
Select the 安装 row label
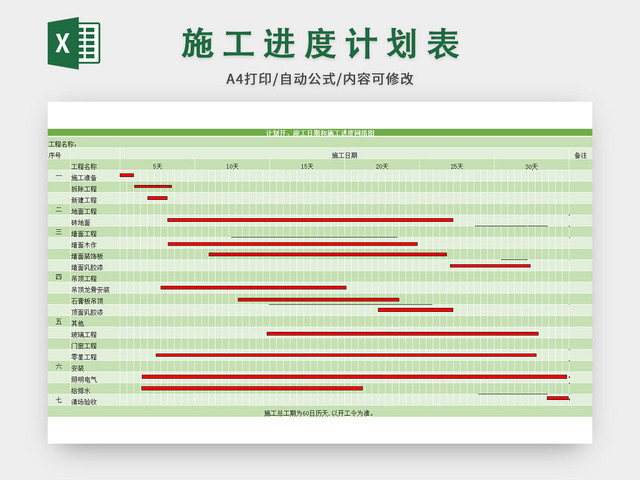pyautogui.click(x=78, y=368)
